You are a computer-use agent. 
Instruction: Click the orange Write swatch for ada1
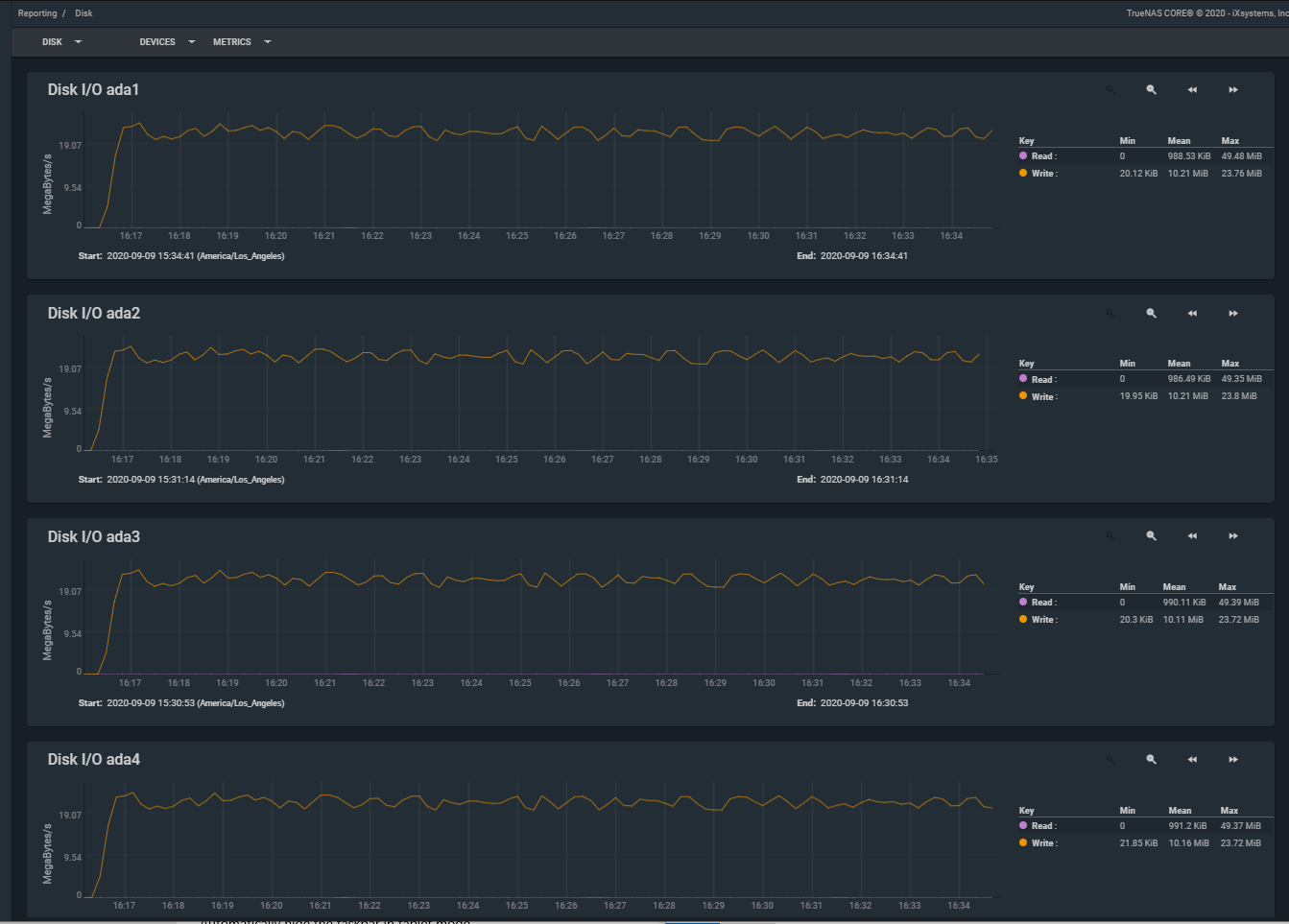(1023, 173)
